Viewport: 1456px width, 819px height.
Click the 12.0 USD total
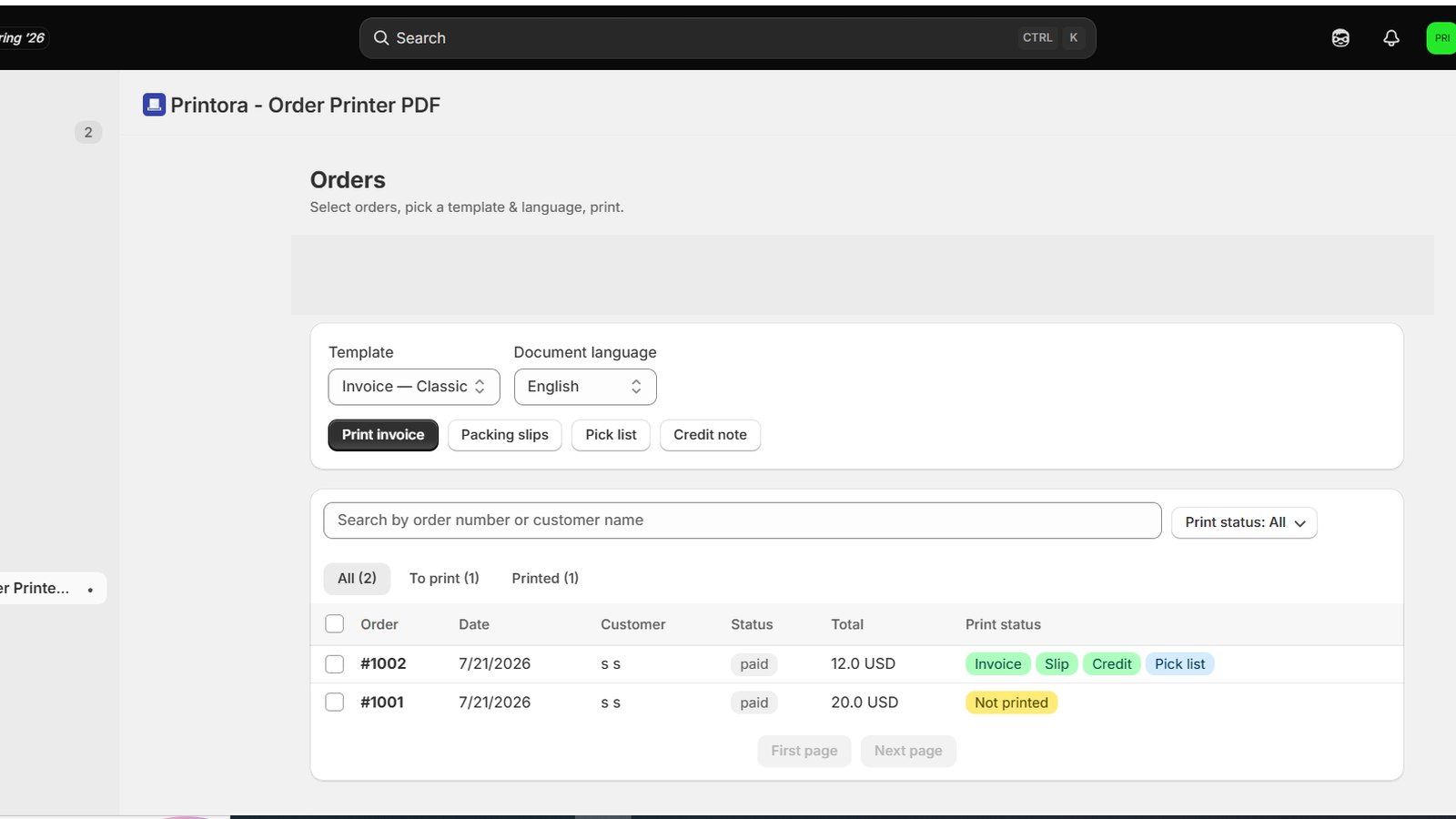[x=863, y=664]
